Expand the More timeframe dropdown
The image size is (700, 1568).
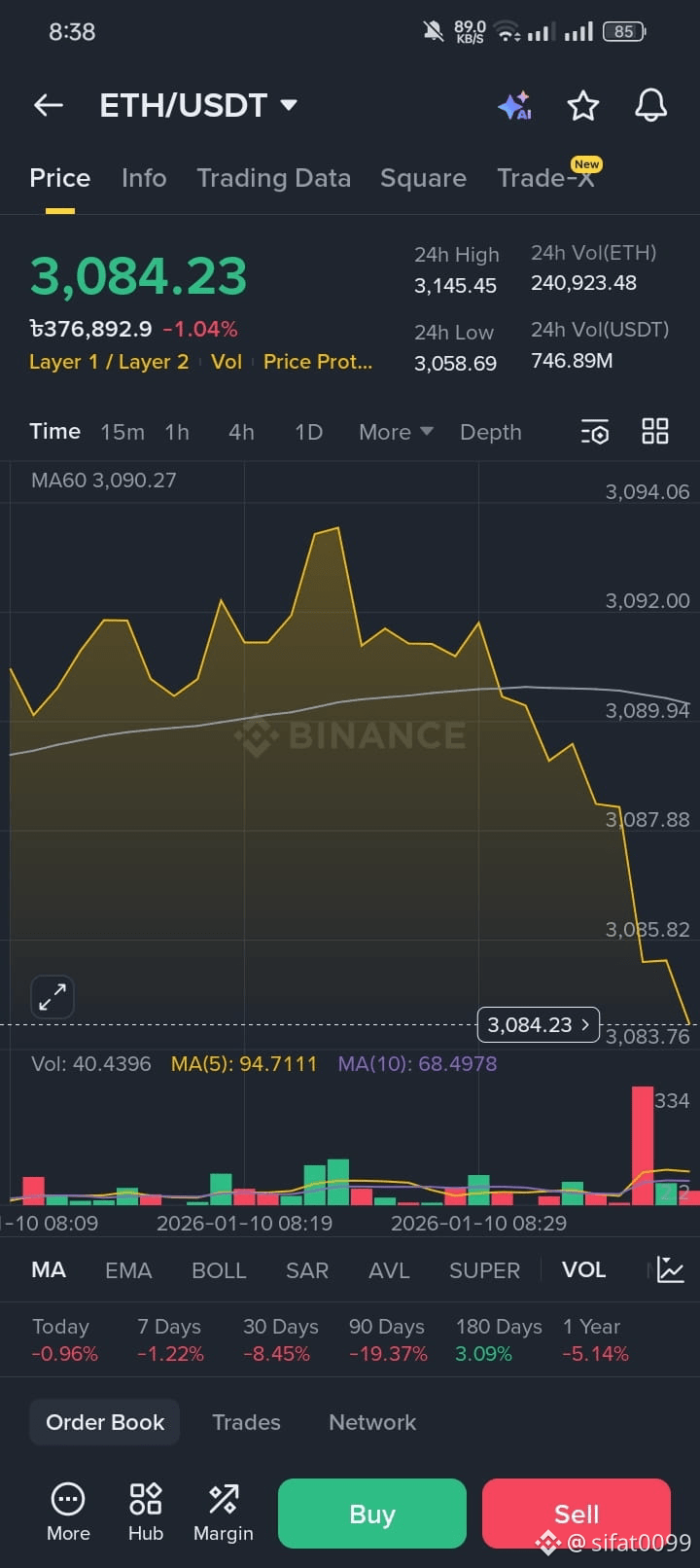pos(396,432)
